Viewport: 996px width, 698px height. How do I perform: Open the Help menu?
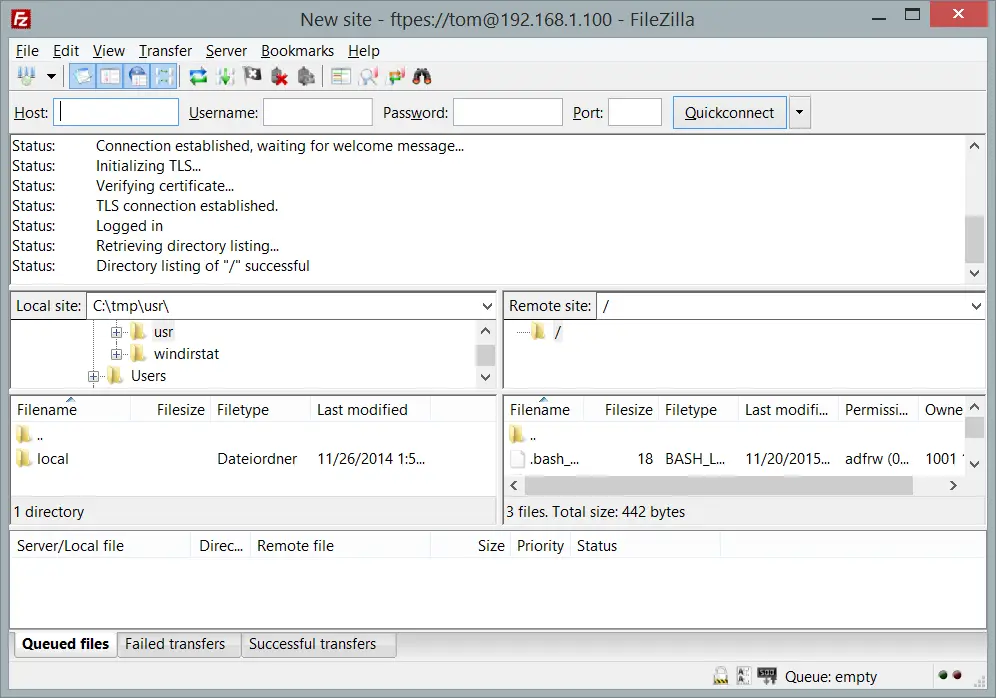click(363, 51)
